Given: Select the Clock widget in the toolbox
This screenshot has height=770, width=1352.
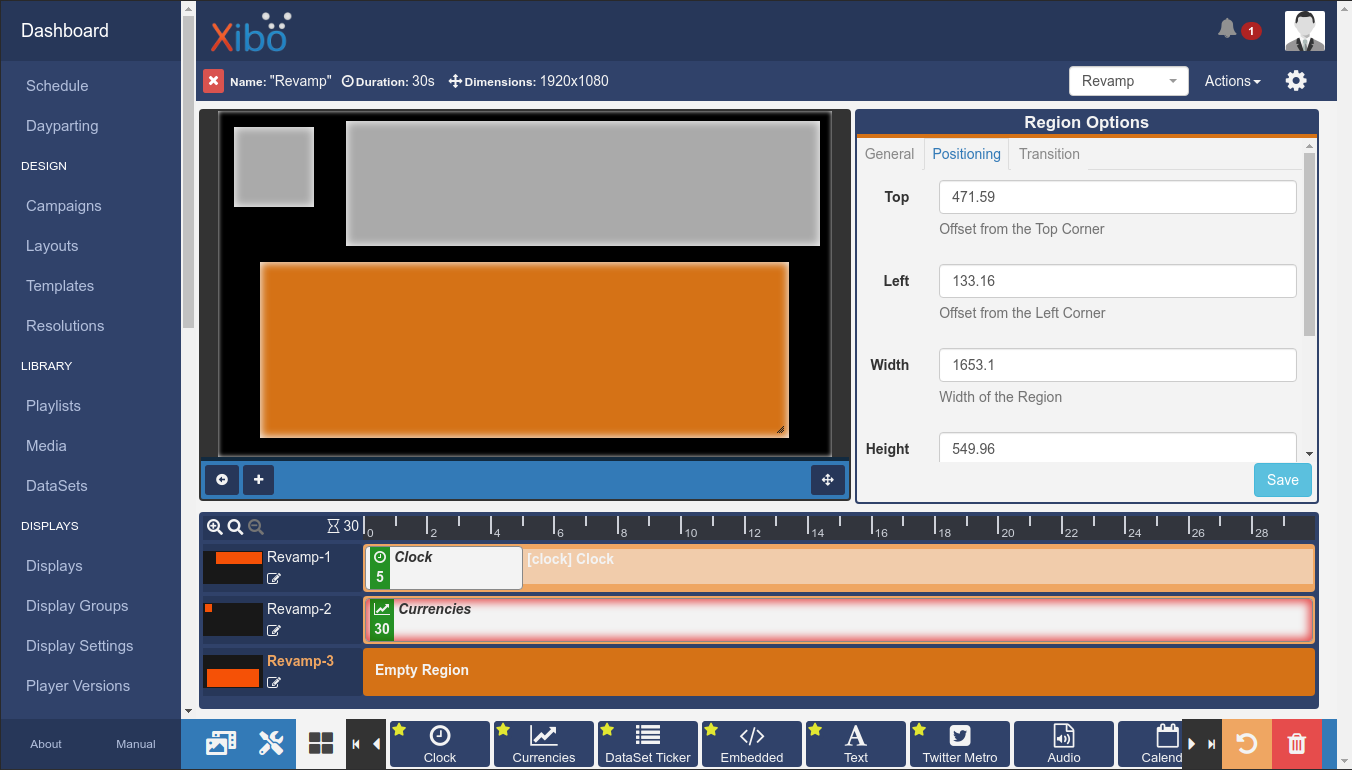Looking at the screenshot, I should pyautogui.click(x=439, y=744).
